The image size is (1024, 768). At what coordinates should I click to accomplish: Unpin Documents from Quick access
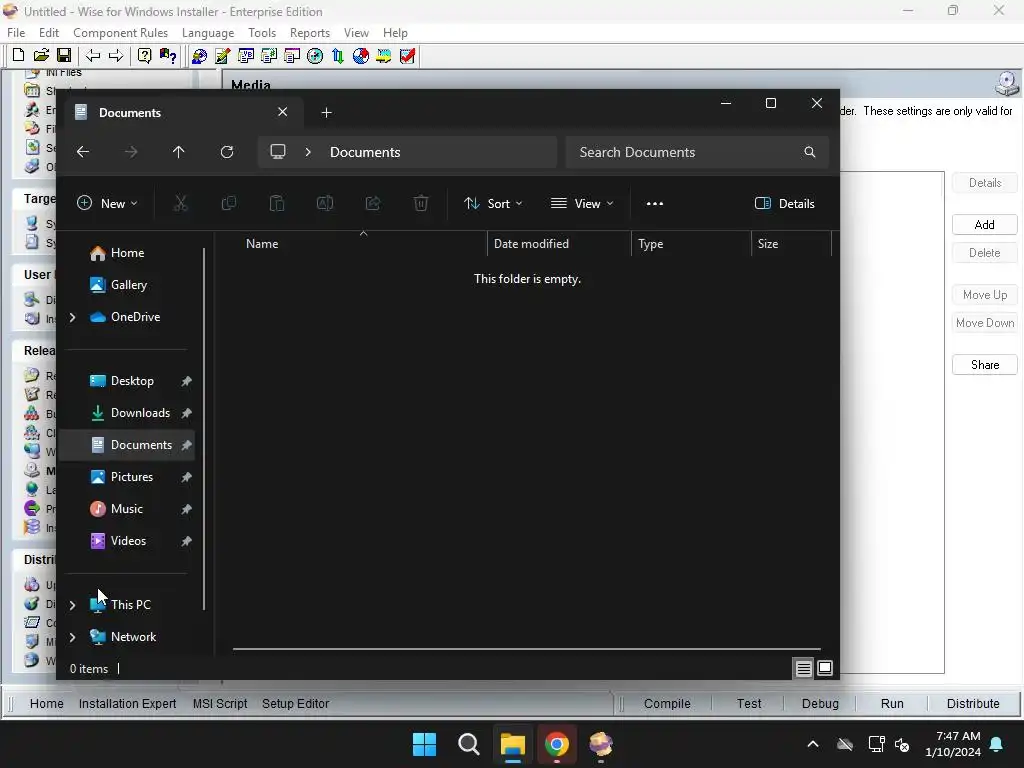click(x=187, y=445)
